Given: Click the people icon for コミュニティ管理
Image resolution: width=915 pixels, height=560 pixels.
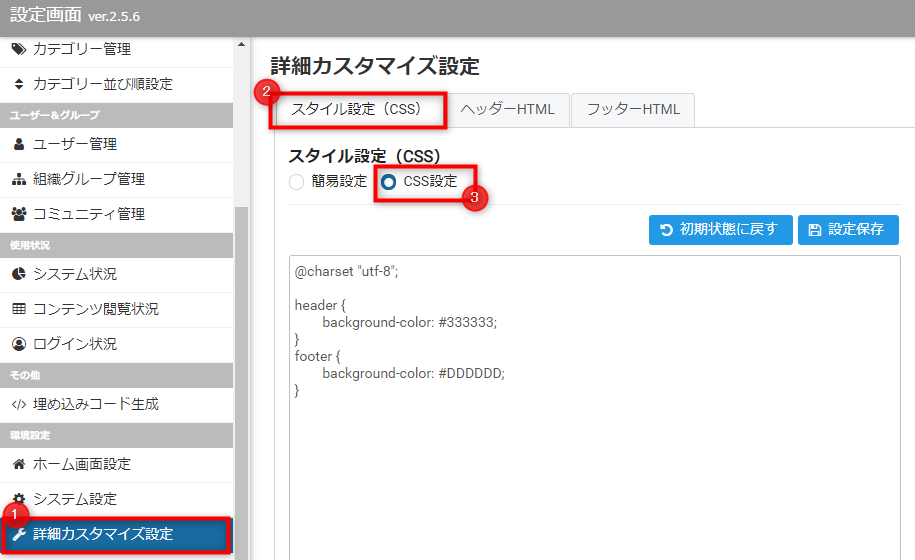Looking at the screenshot, I should pyautogui.click(x=19, y=214).
